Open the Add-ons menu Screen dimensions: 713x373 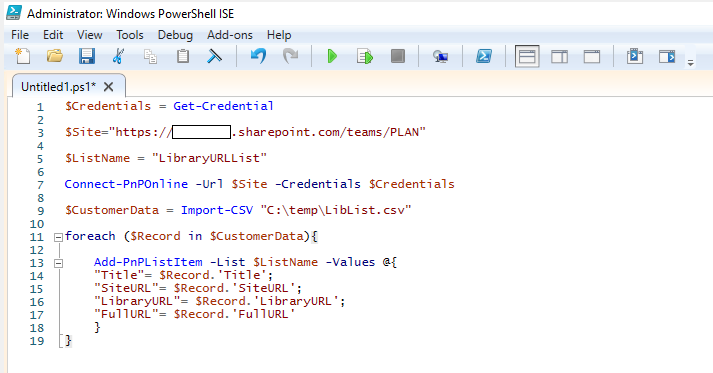click(230, 35)
